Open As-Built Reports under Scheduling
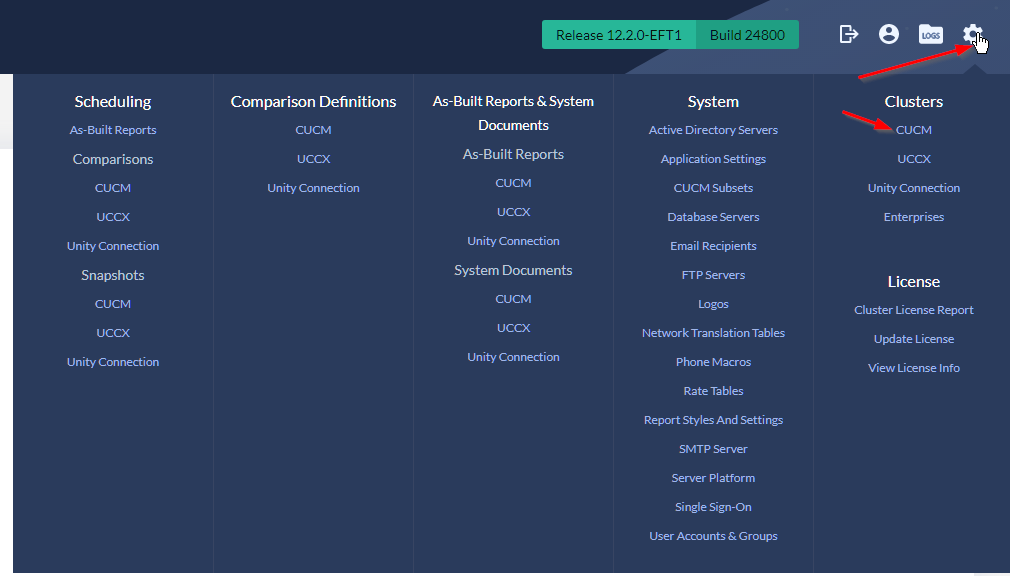This screenshot has height=576, width=1010. pos(113,130)
